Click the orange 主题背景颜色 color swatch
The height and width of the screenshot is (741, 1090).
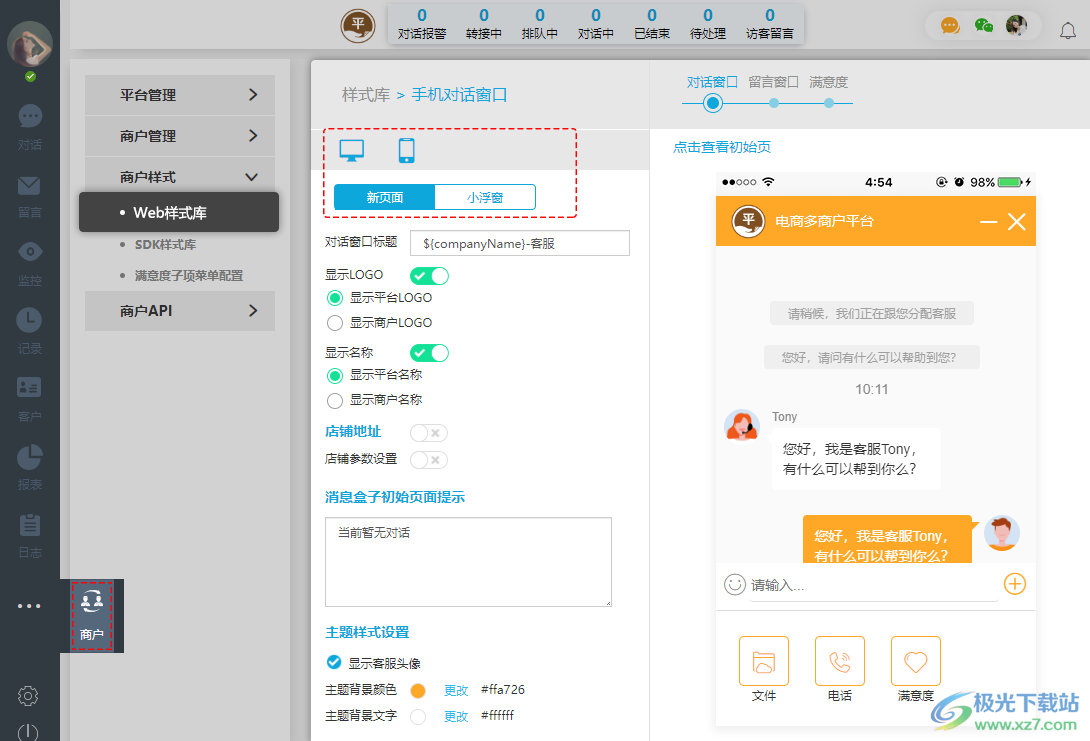[x=417, y=689]
